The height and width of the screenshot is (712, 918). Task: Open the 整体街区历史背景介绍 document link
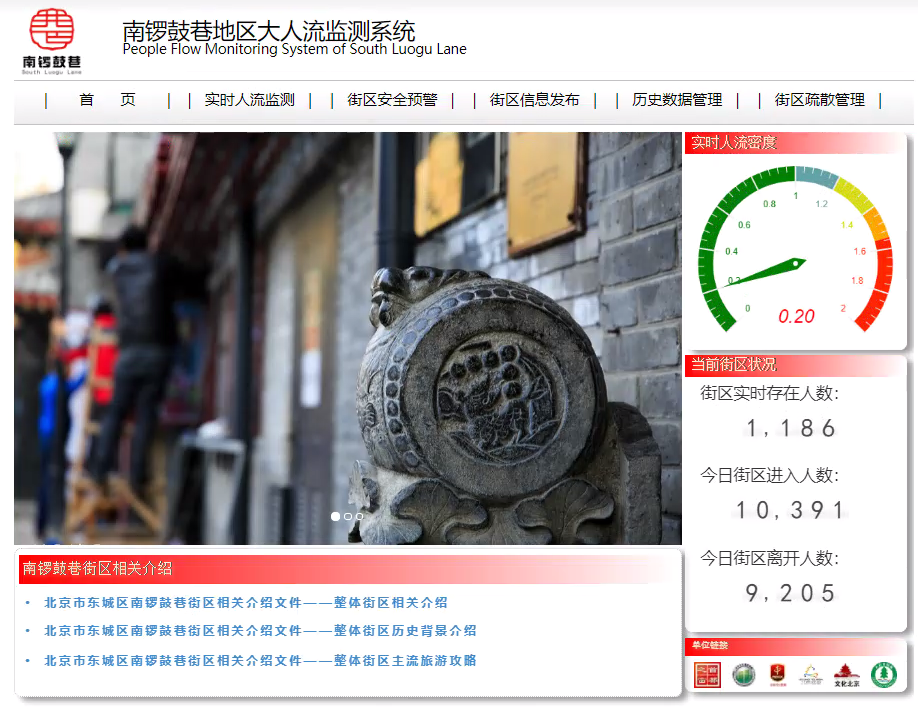coord(261,631)
